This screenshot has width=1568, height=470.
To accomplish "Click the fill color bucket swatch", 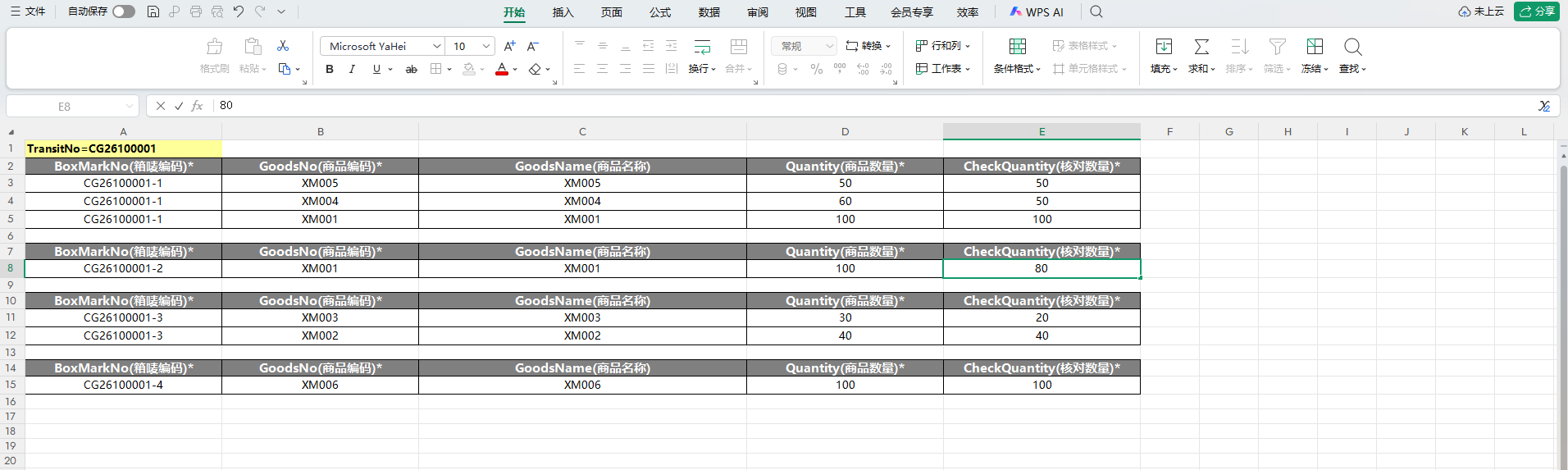I will [469, 69].
